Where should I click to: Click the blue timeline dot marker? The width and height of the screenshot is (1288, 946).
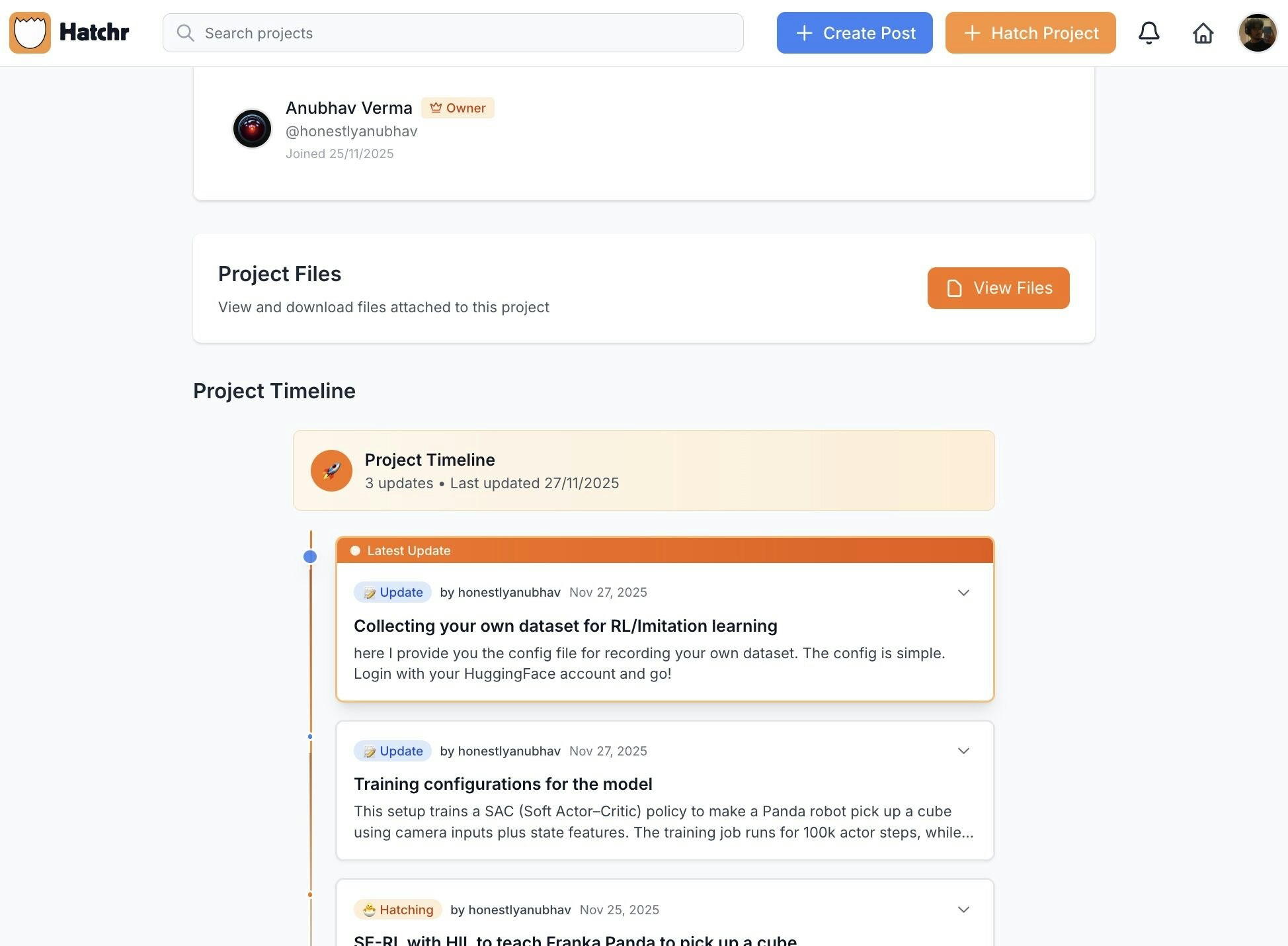(311, 556)
